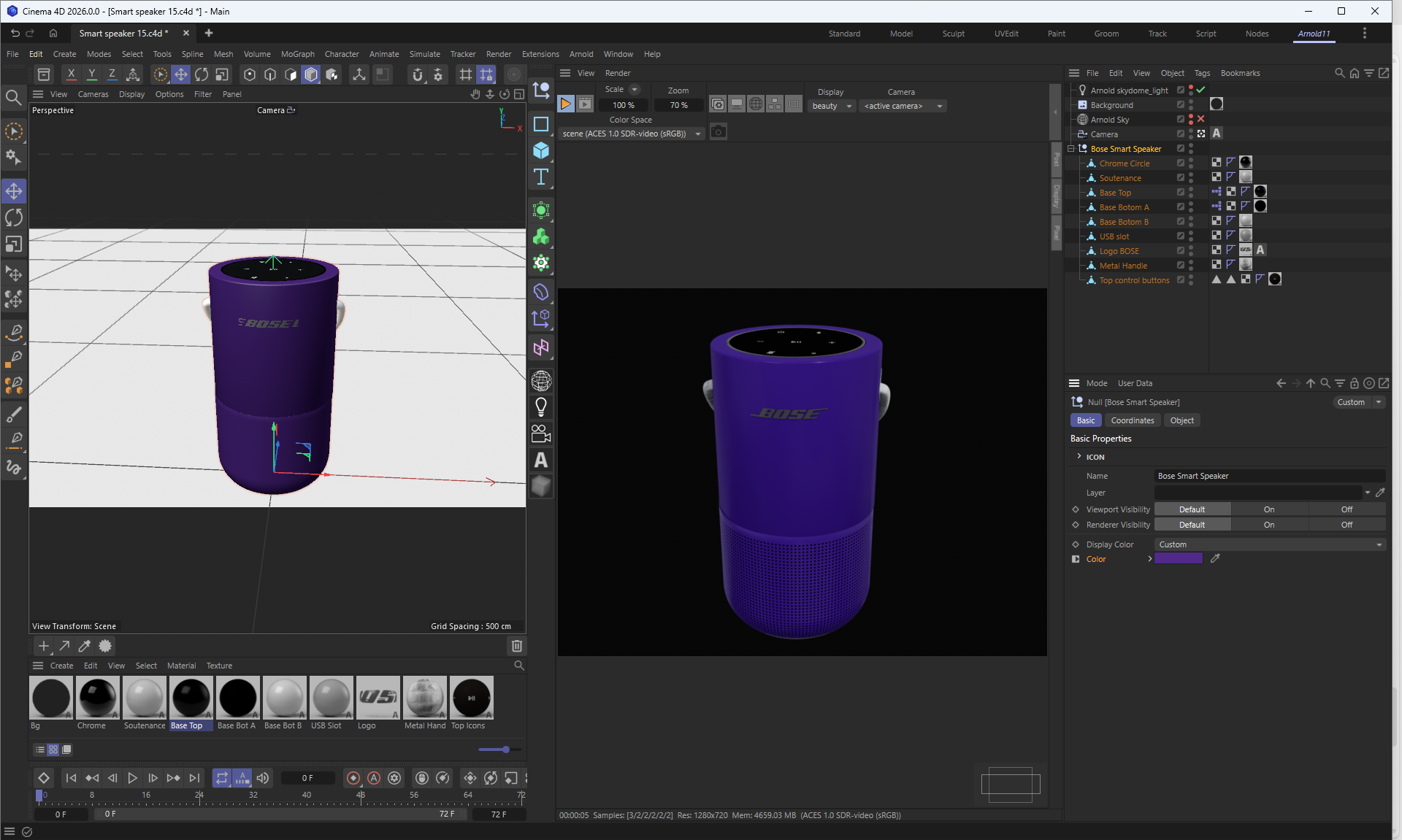Switch to the Sculpt layout
Image resolution: width=1402 pixels, height=840 pixels.
(953, 34)
